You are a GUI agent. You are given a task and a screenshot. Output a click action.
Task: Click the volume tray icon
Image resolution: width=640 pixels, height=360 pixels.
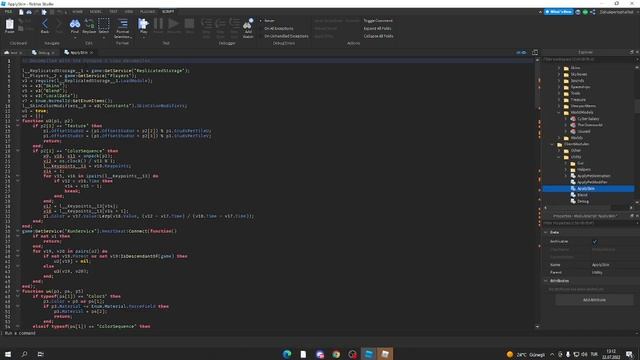584,354
